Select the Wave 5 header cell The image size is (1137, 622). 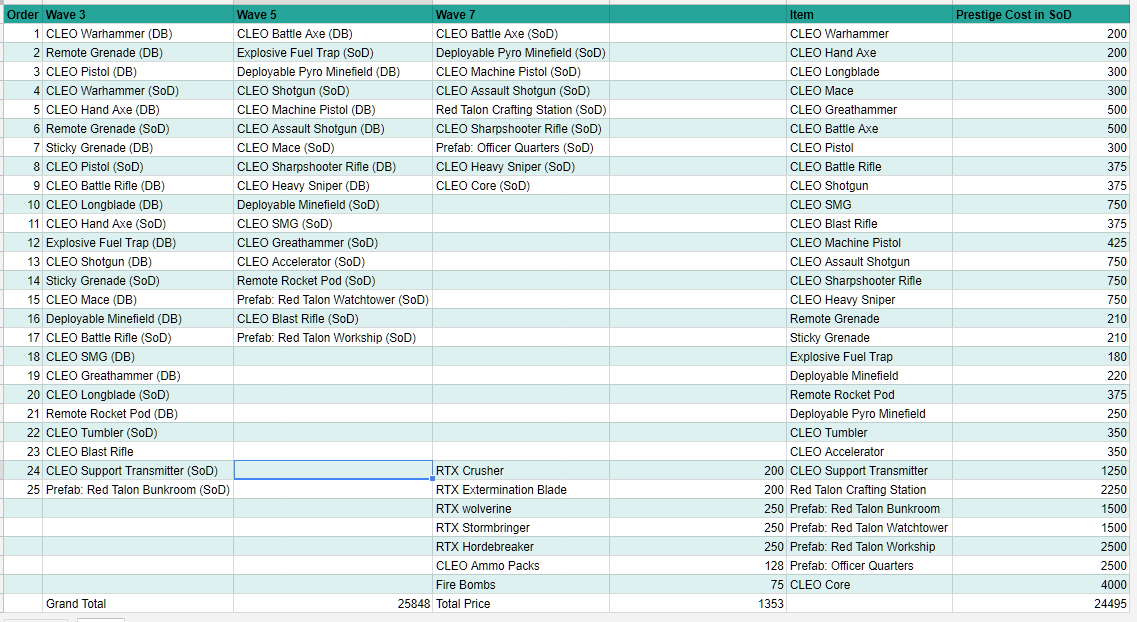click(x=332, y=15)
